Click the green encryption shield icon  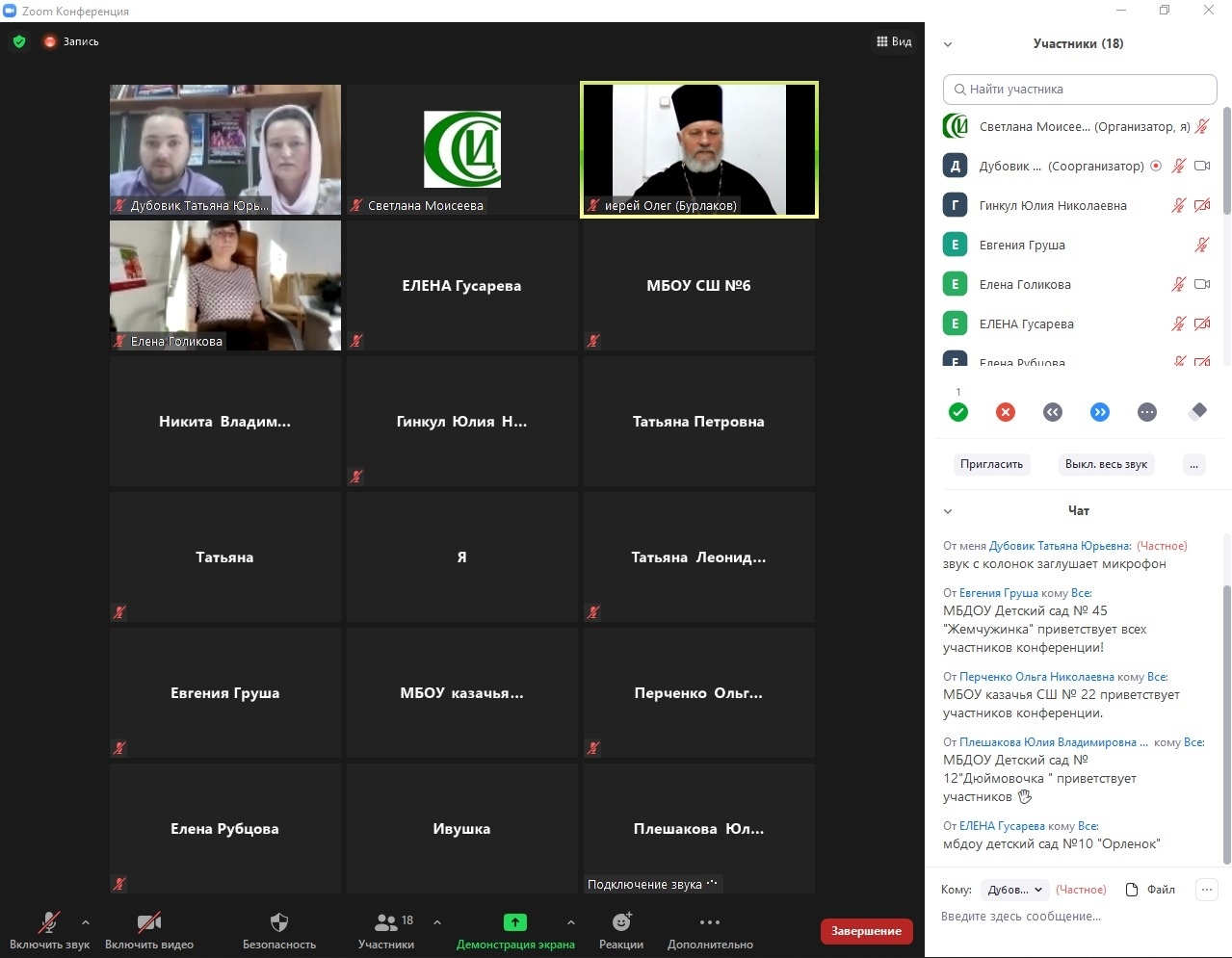19,41
